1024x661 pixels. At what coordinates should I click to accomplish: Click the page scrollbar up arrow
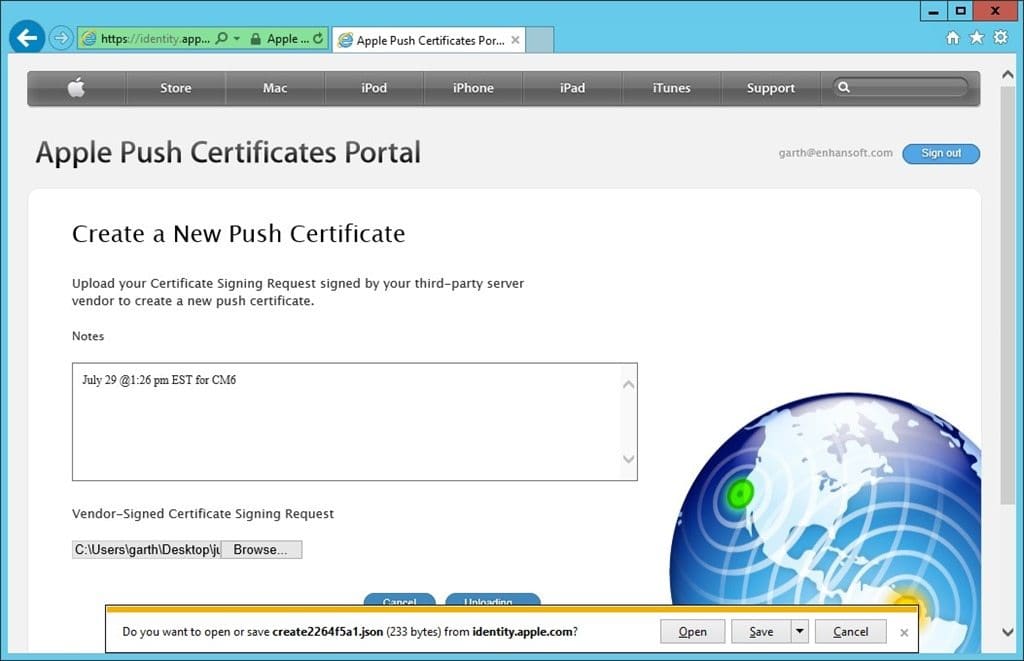[x=1008, y=75]
